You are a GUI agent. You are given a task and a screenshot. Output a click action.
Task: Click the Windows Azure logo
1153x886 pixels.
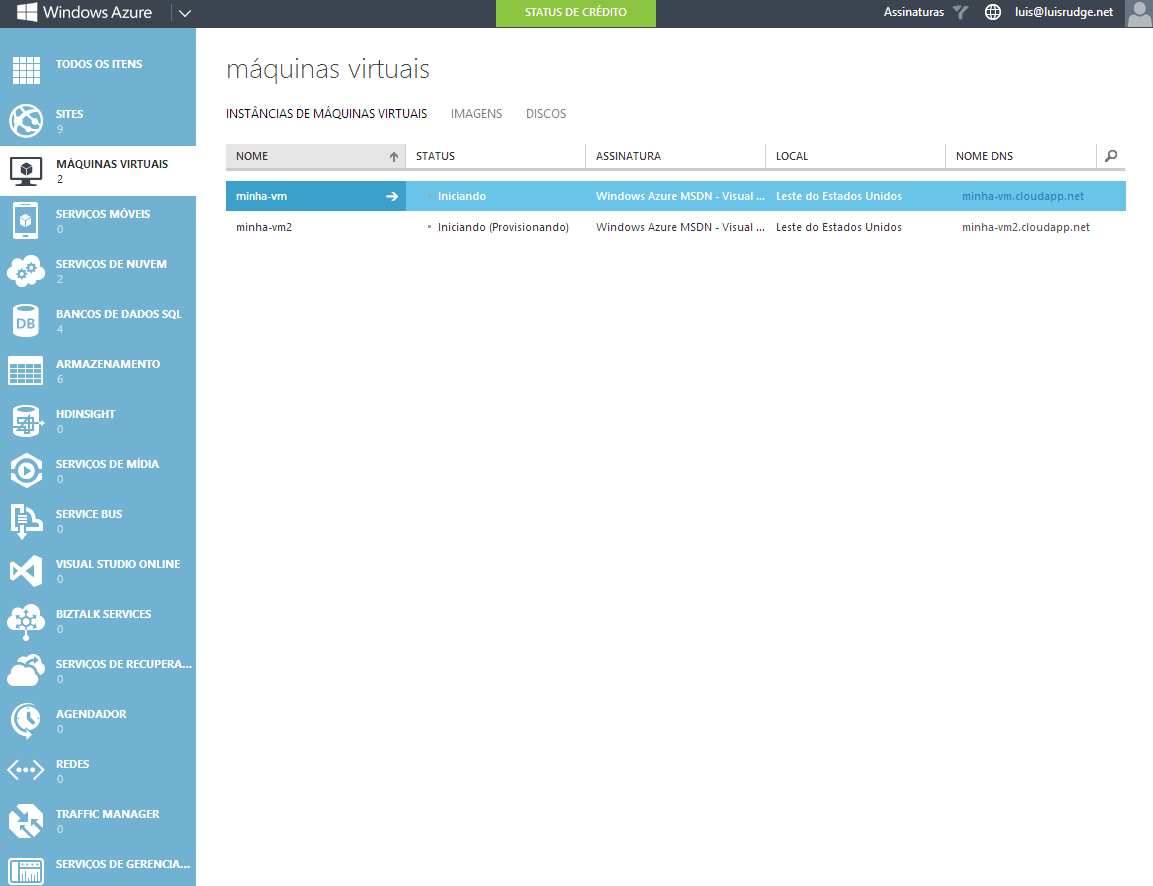(85, 12)
